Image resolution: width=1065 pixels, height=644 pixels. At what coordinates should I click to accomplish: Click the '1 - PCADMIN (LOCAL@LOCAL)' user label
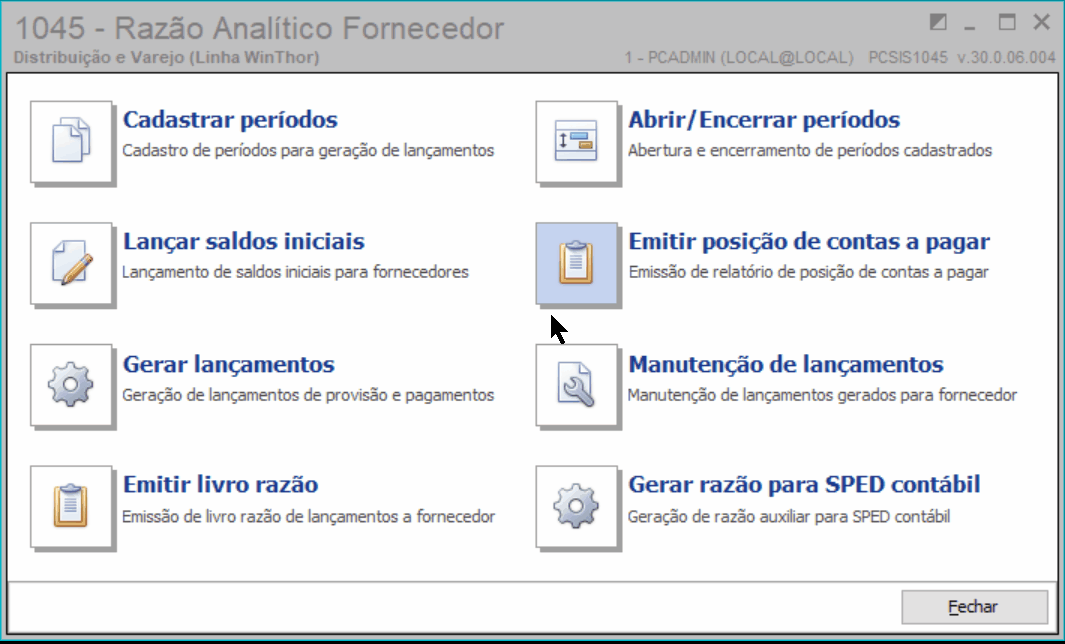point(739,58)
